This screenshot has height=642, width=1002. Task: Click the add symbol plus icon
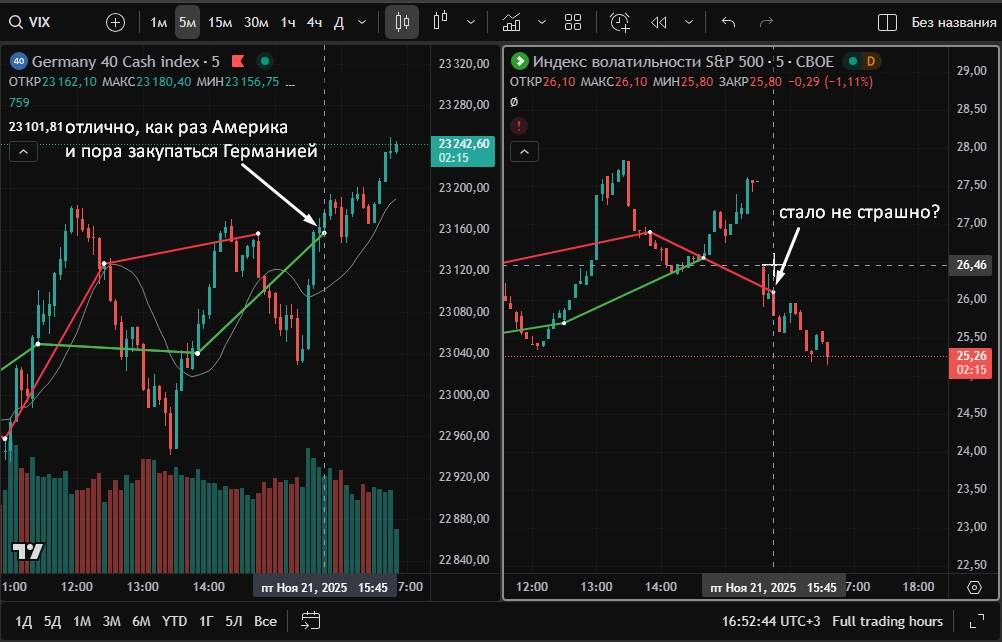(115, 22)
